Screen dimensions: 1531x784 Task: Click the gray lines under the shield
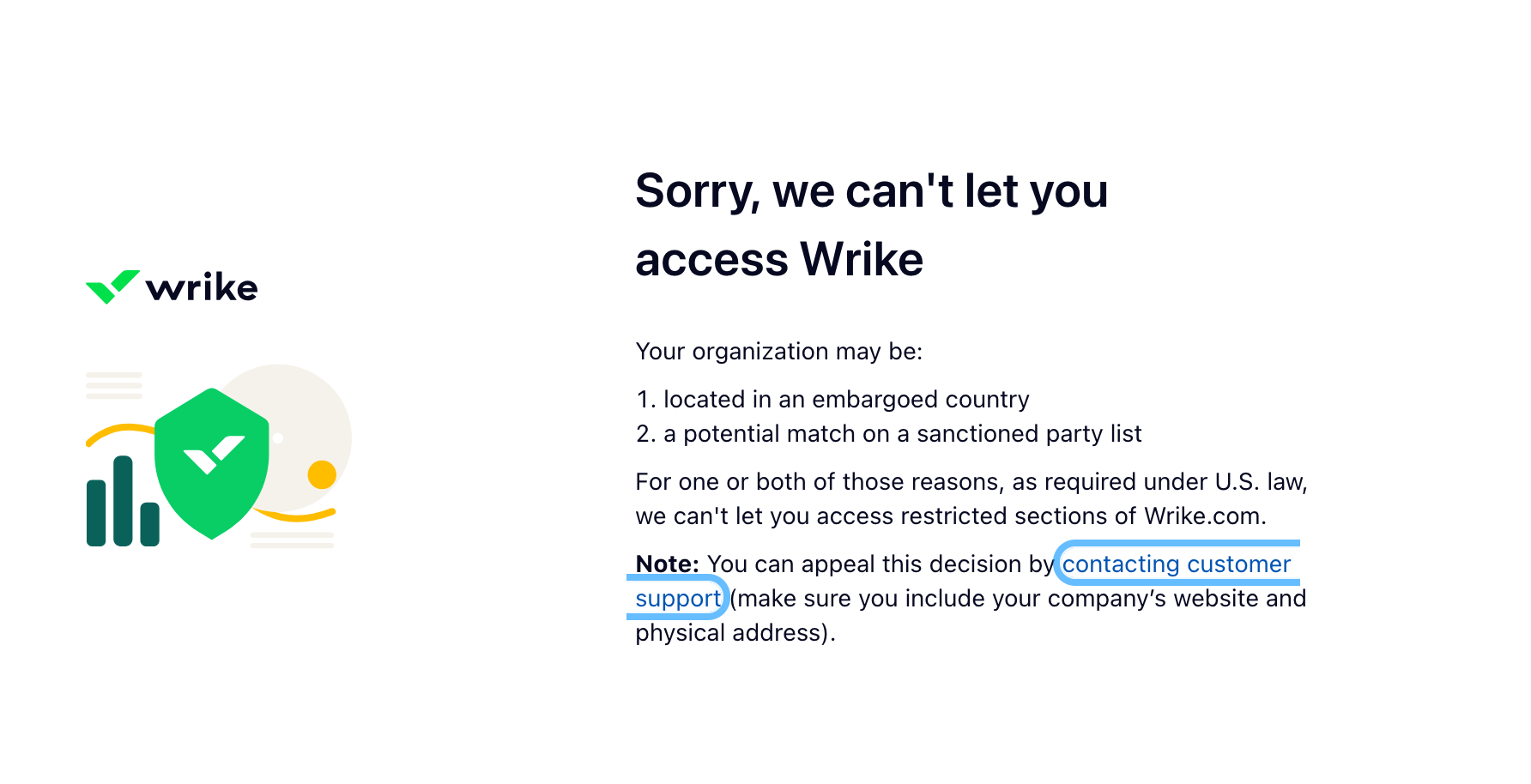point(292,540)
